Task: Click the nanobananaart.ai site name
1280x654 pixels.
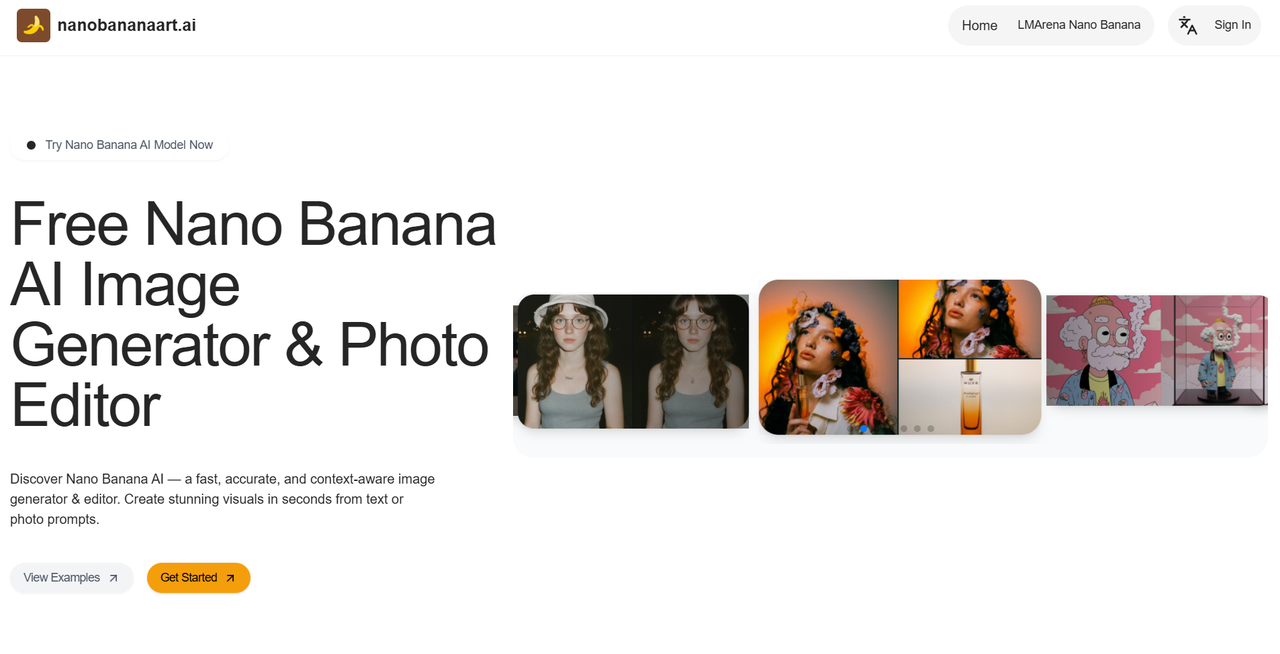Action: (127, 25)
